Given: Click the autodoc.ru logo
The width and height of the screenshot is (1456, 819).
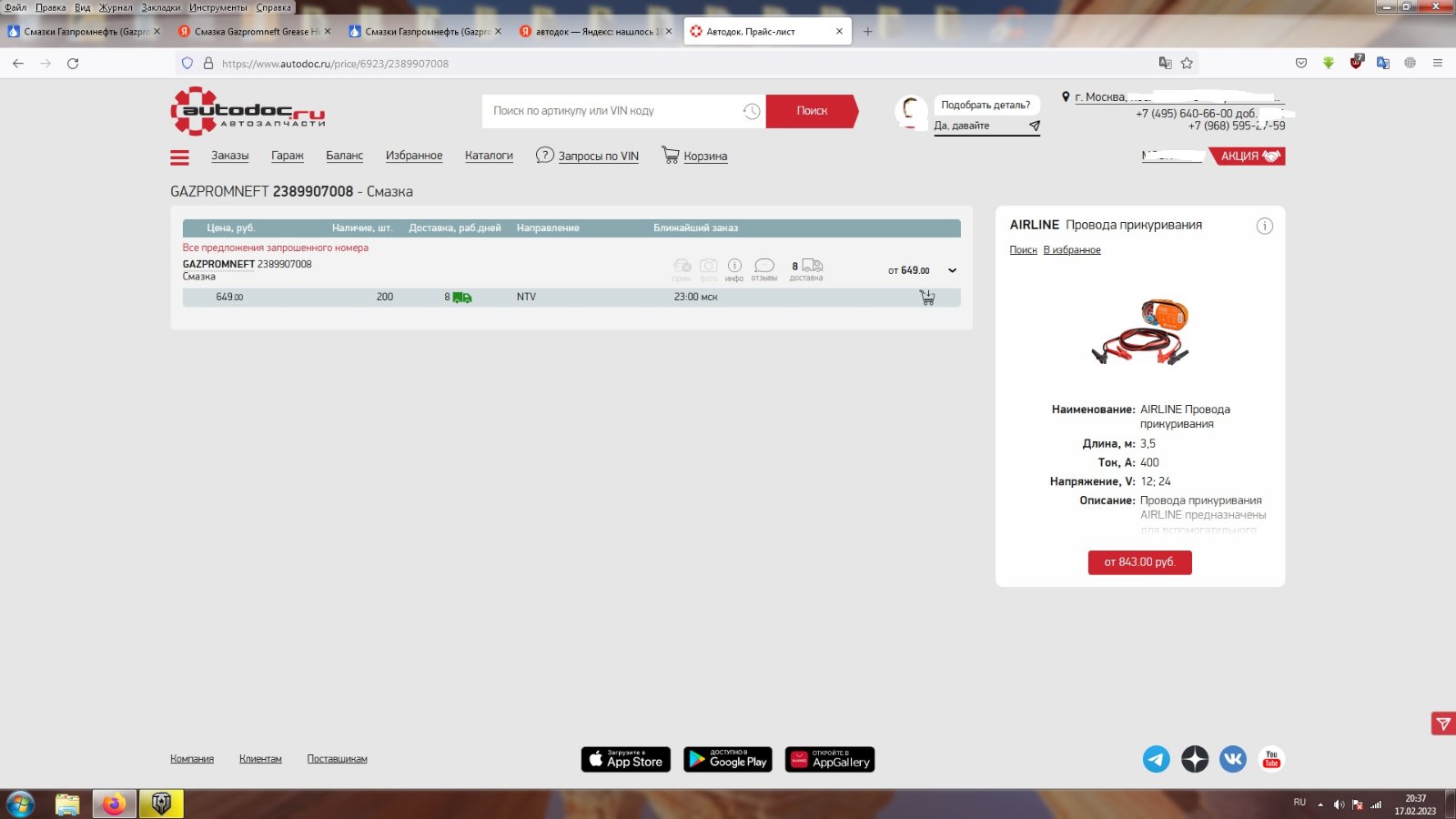Looking at the screenshot, I should [x=248, y=111].
